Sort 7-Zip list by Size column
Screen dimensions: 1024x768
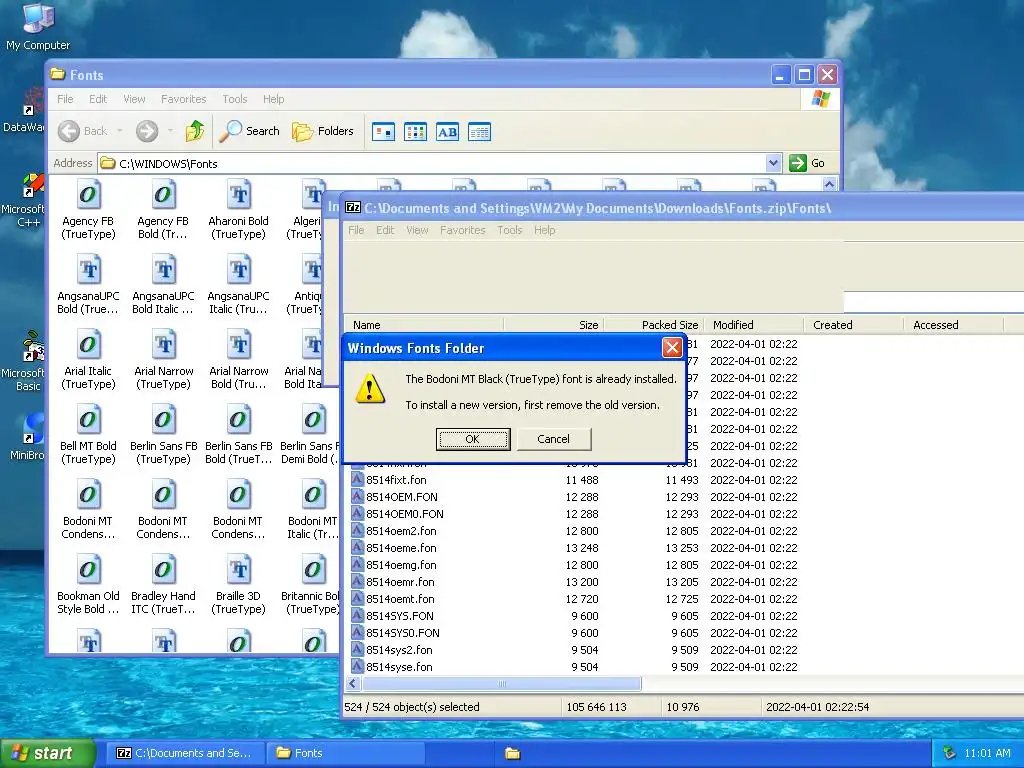click(x=553, y=325)
